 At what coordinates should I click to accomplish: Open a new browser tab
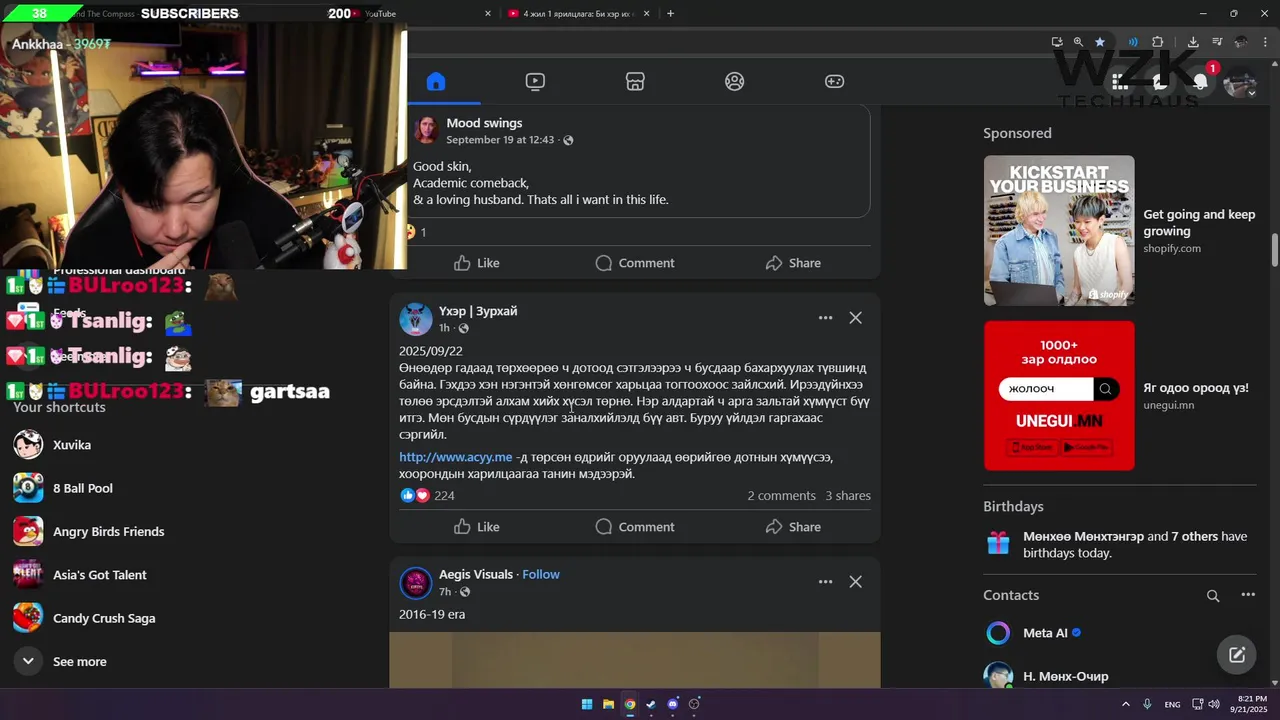click(670, 14)
